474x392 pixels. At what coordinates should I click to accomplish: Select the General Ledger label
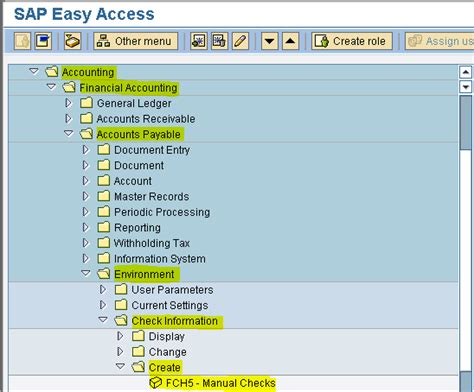pos(134,103)
